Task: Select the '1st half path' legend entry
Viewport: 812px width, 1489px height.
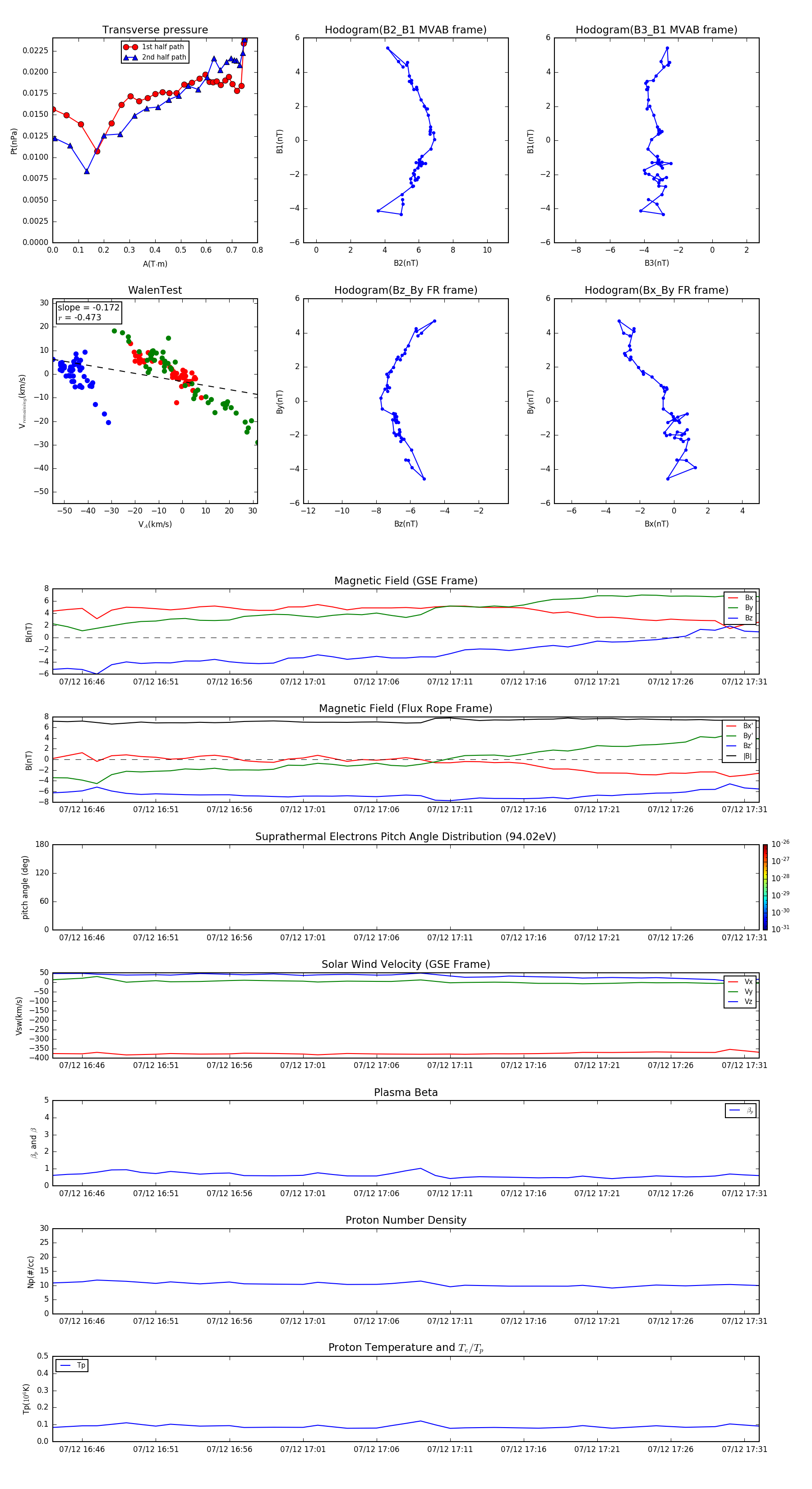Action: [x=155, y=47]
